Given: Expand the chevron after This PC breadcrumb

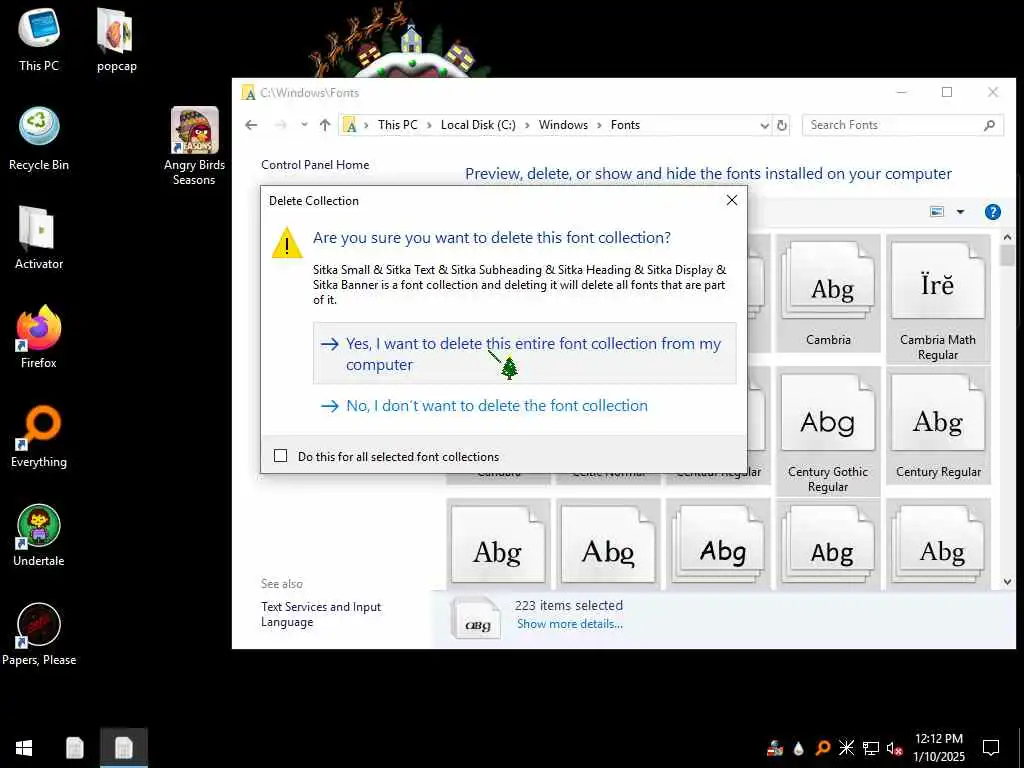Looking at the screenshot, I should 429,125.
